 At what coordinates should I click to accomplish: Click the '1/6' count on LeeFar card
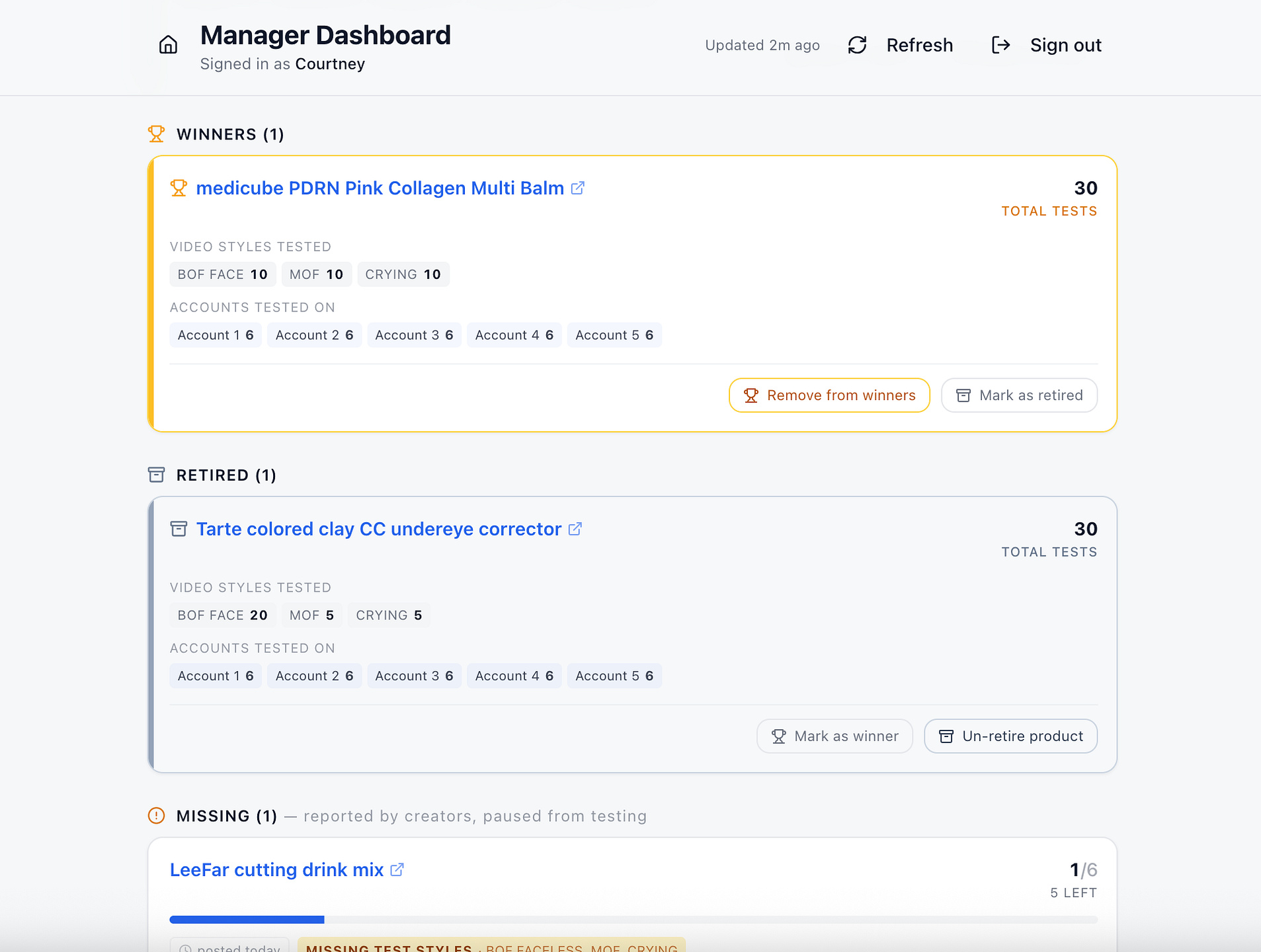click(1084, 870)
